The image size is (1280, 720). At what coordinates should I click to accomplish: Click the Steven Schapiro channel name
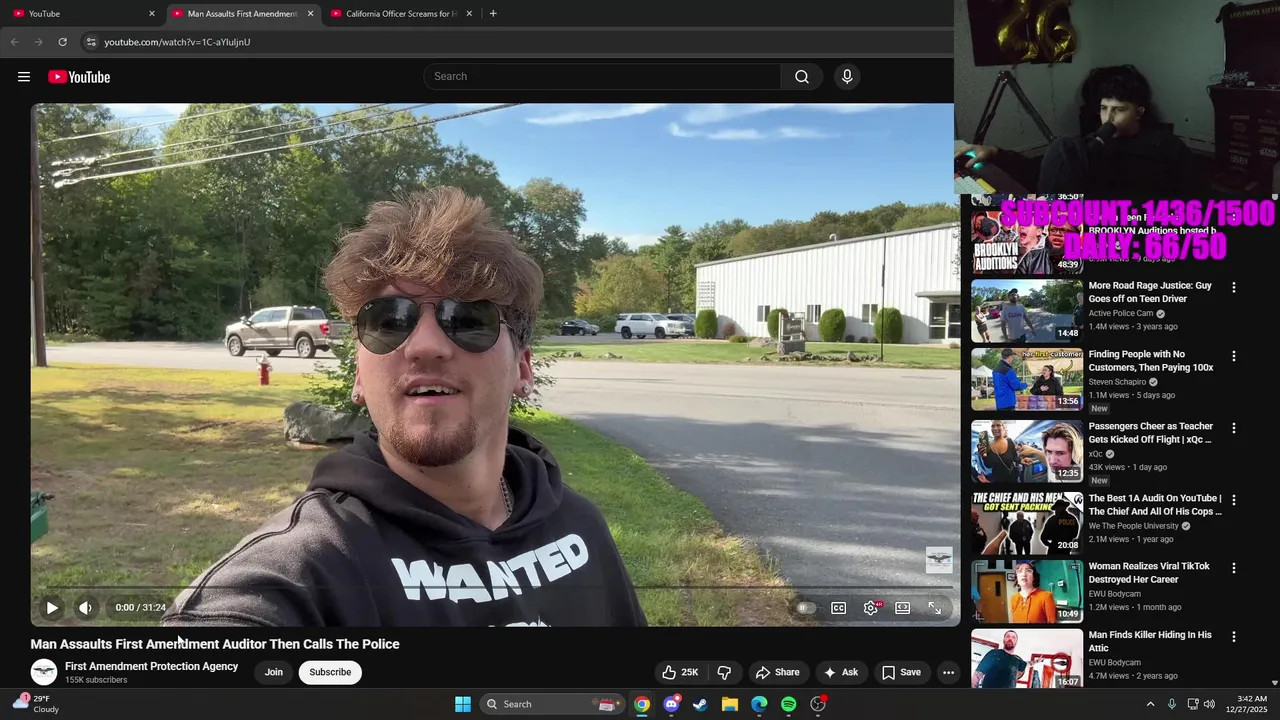tap(1117, 382)
